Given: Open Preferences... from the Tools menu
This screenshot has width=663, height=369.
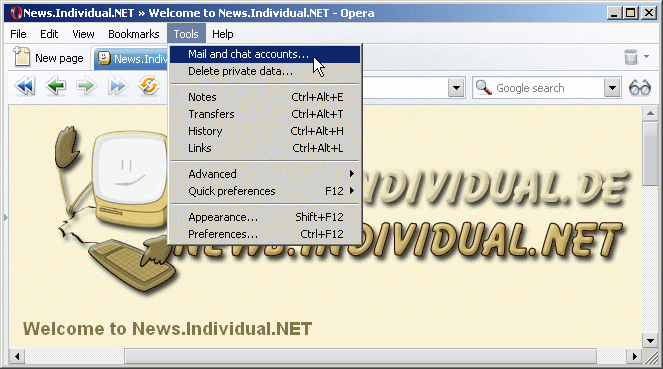Looking at the screenshot, I should [x=265, y=234].
